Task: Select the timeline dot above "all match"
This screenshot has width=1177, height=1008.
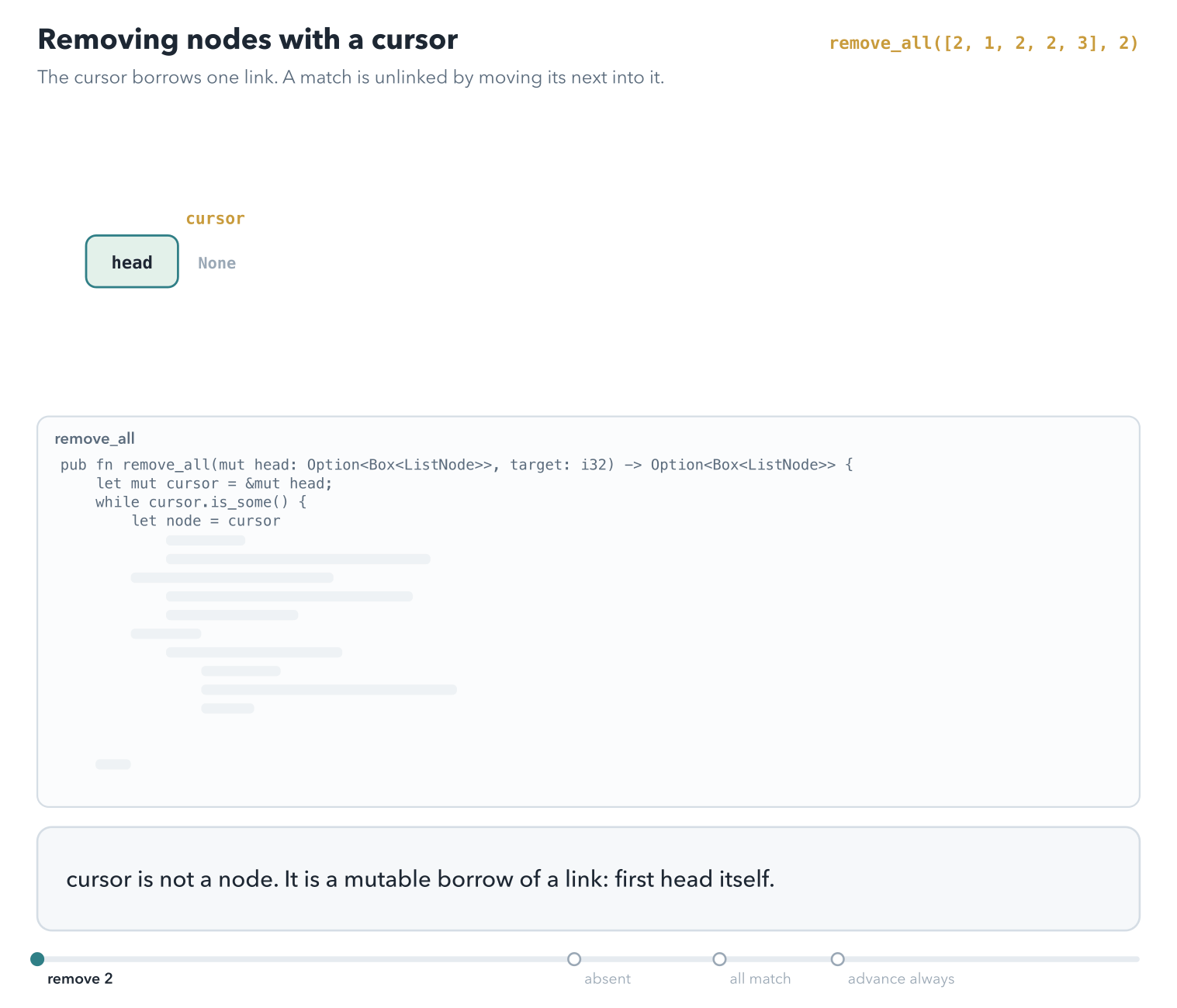Action: pyautogui.click(x=719, y=959)
